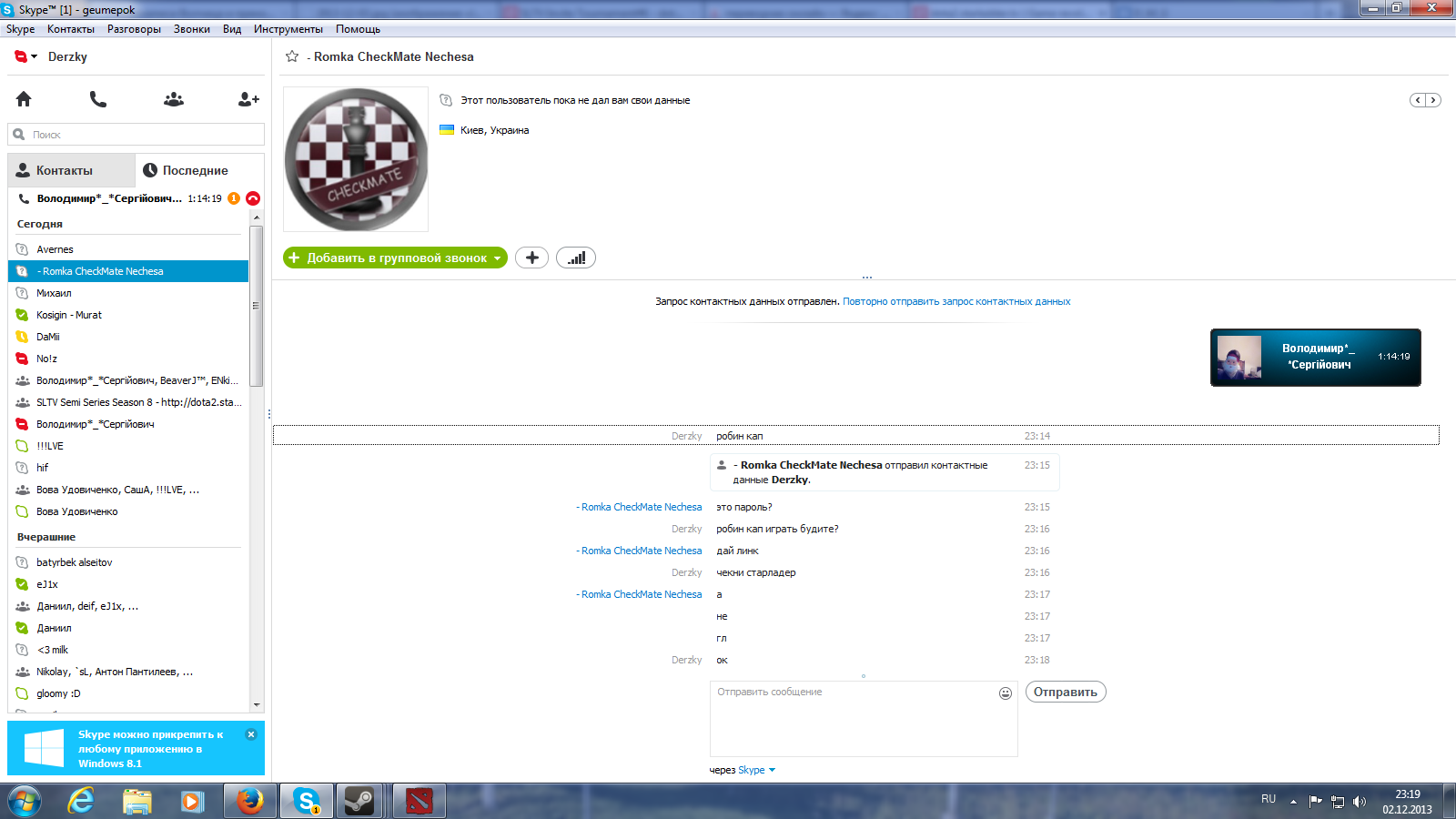Click the volume icon in system tray
Image resolution: width=1456 pixels, height=819 pixels.
tap(1360, 802)
